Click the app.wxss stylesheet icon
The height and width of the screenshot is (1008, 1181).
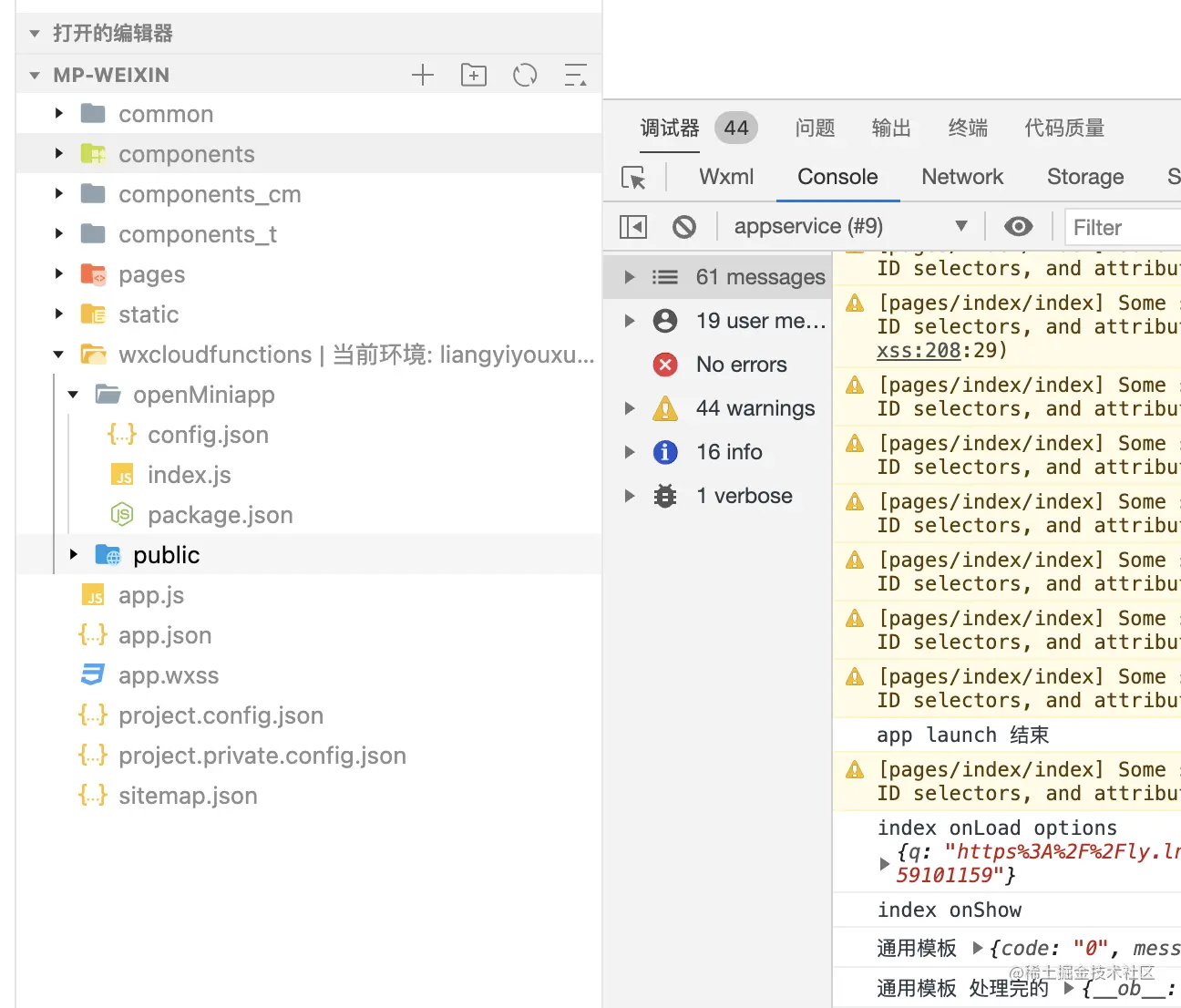(x=93, y=675)
